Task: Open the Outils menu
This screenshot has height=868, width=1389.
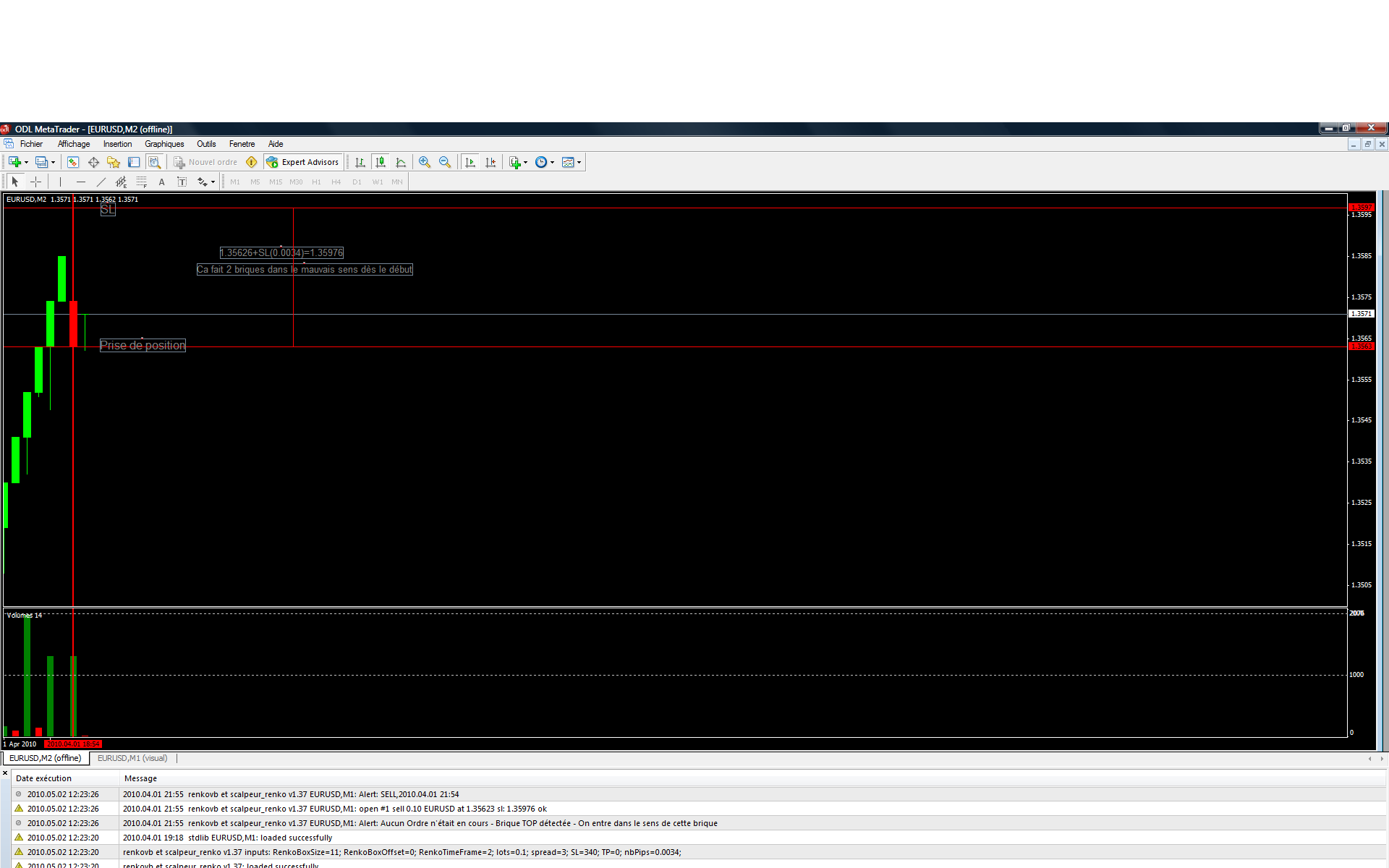Action: pyautogui.click(x=206, y=144)
